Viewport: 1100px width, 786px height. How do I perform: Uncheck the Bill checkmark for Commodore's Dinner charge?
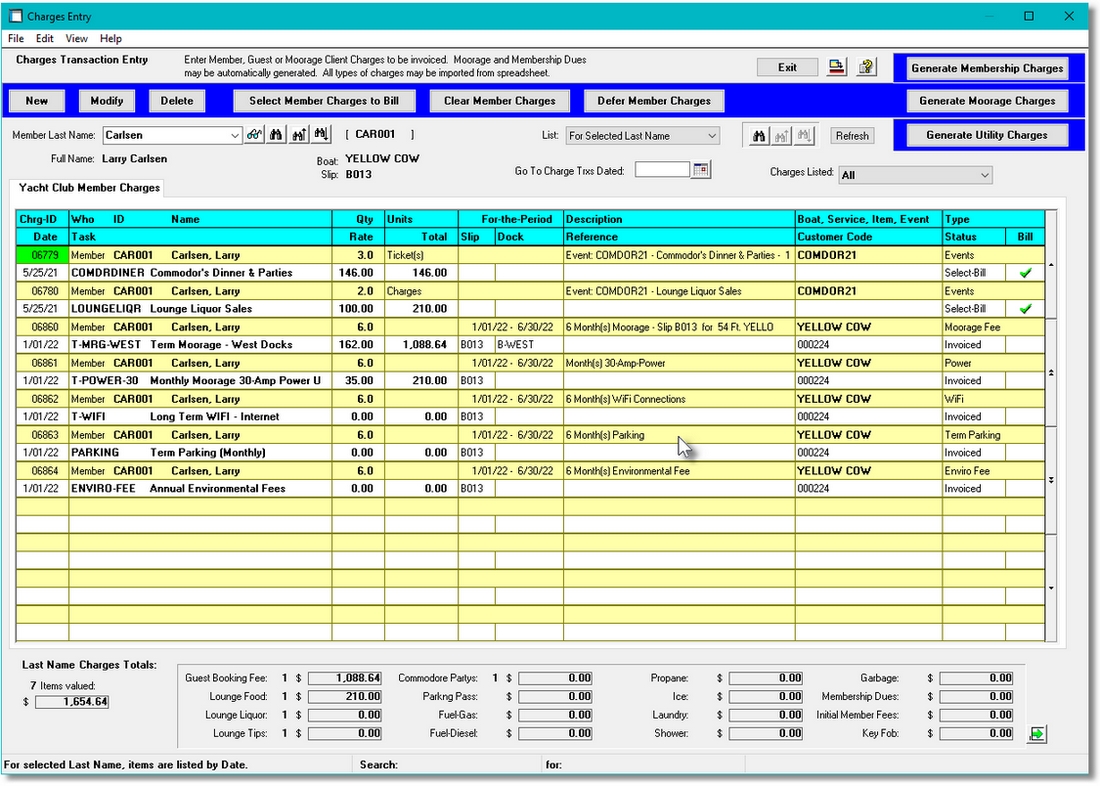click(1023, 272)
